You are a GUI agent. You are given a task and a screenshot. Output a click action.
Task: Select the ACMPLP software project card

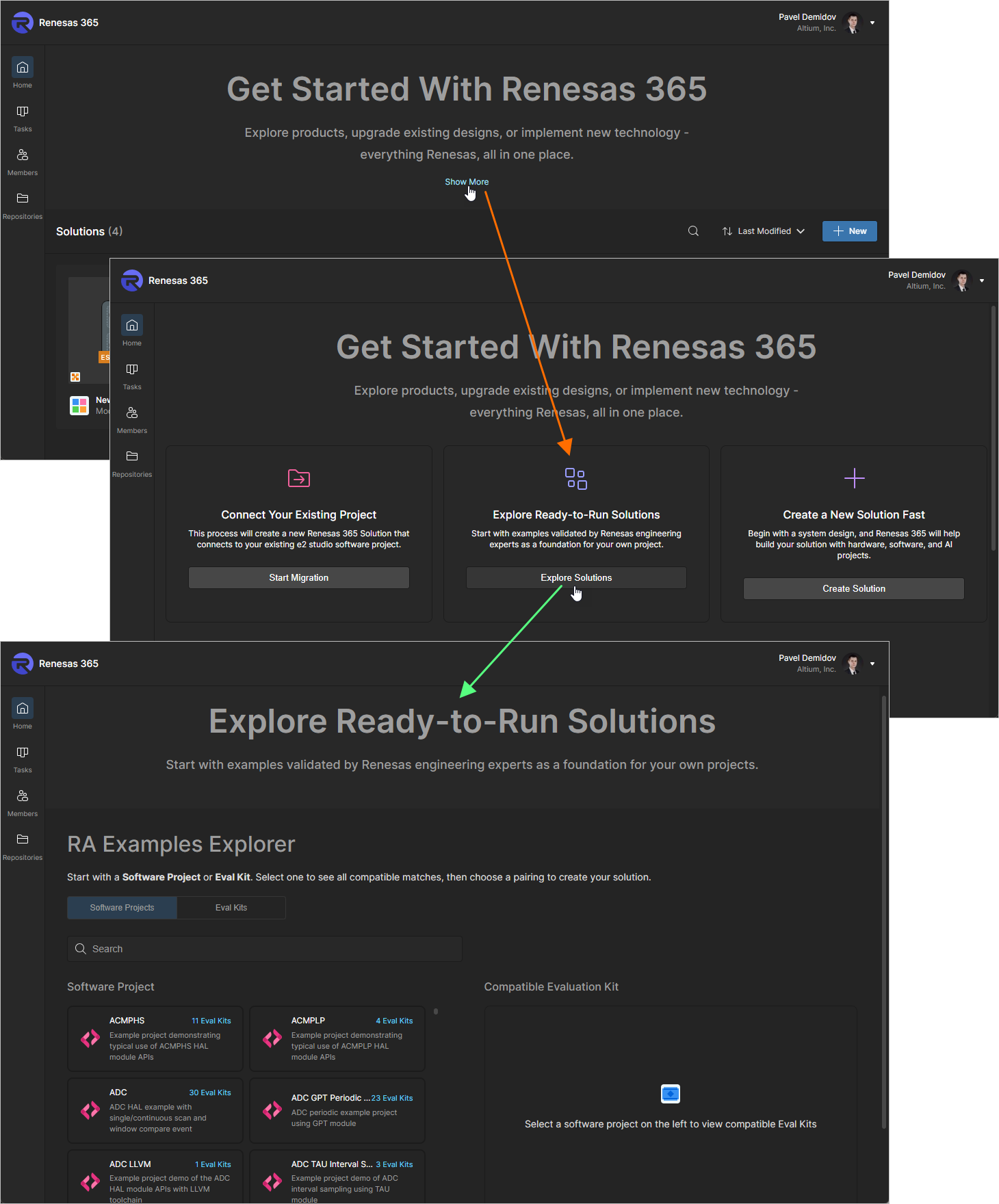point(337,1038)
